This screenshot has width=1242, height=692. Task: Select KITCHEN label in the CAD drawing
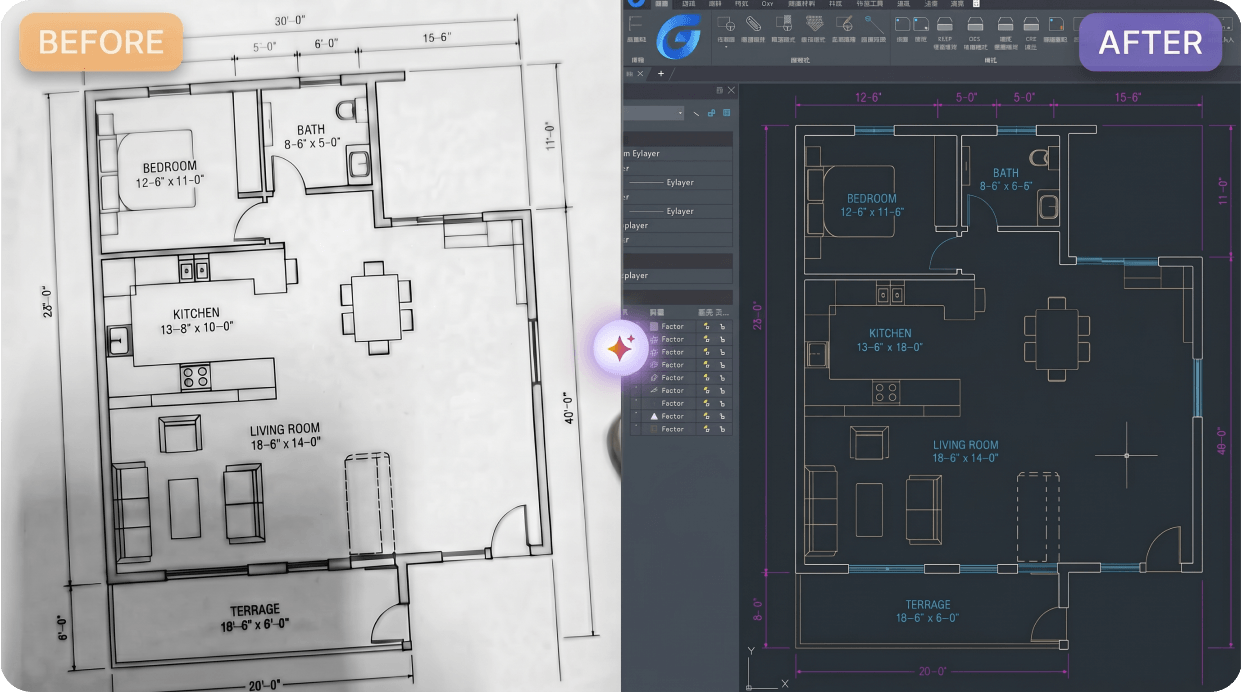pyautogui.click(x=890, y=333)
